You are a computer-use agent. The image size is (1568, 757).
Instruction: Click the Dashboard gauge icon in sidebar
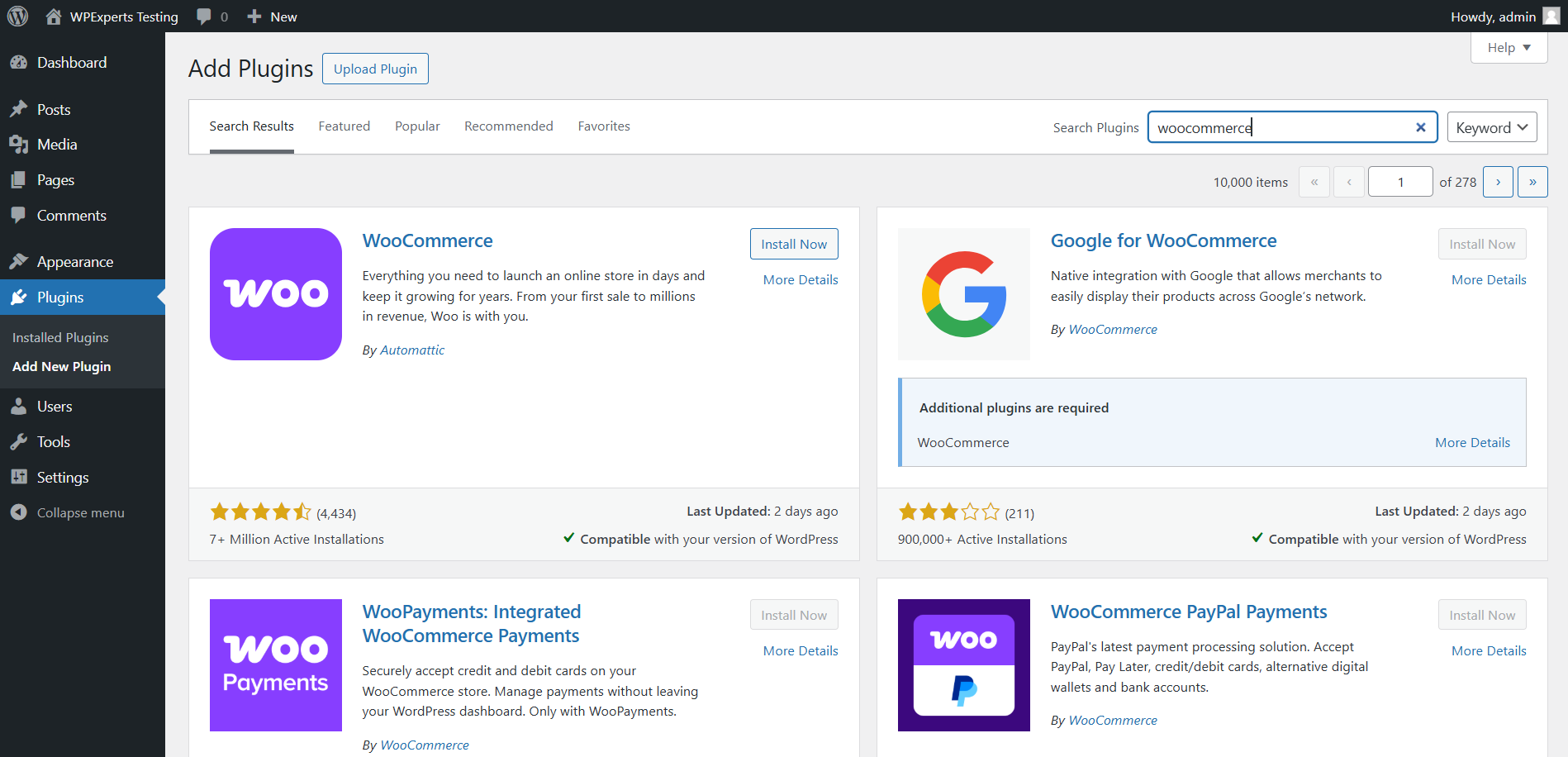point(18,63)
